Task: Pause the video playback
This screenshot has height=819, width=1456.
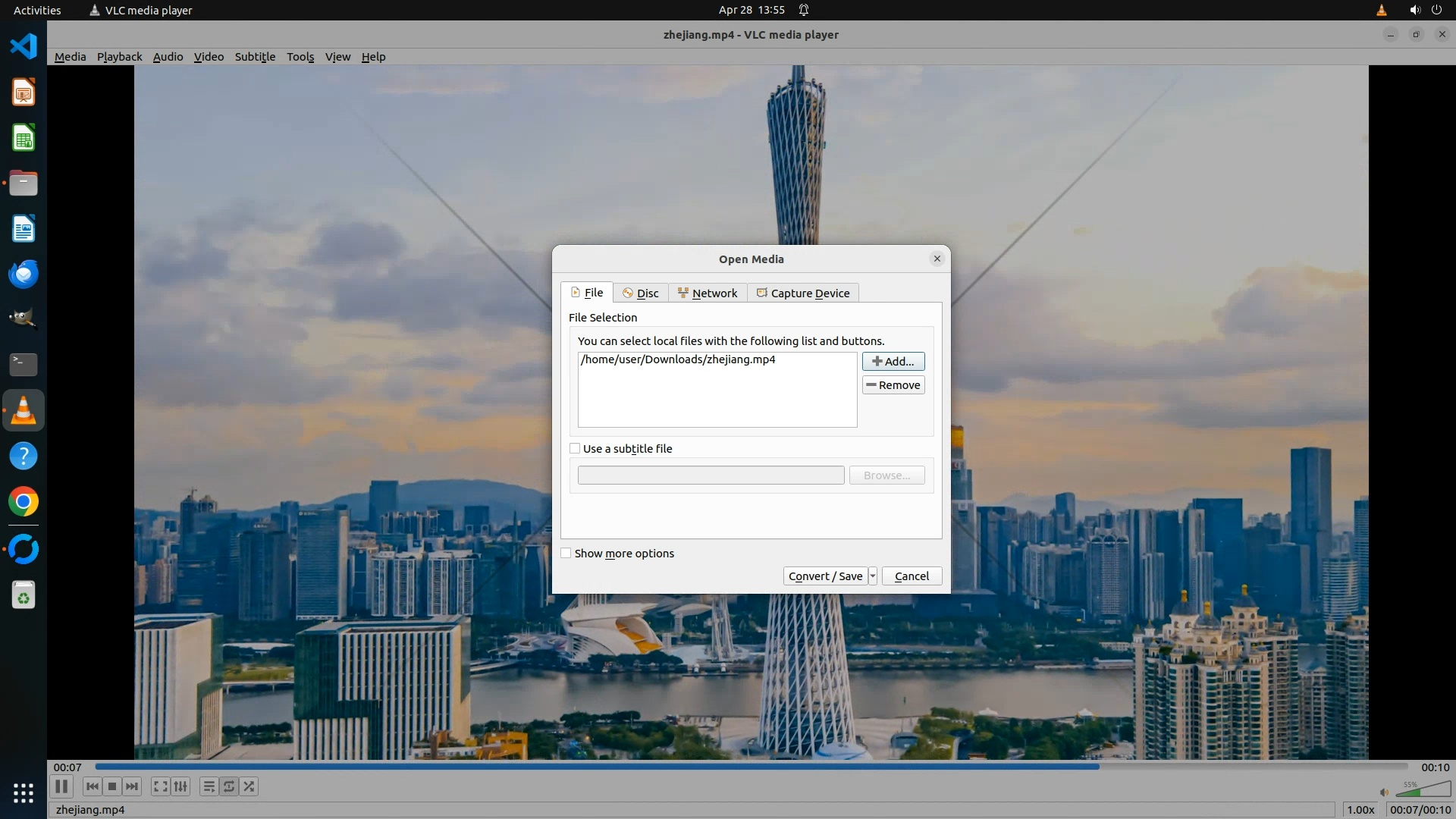Action: (61, 786)
